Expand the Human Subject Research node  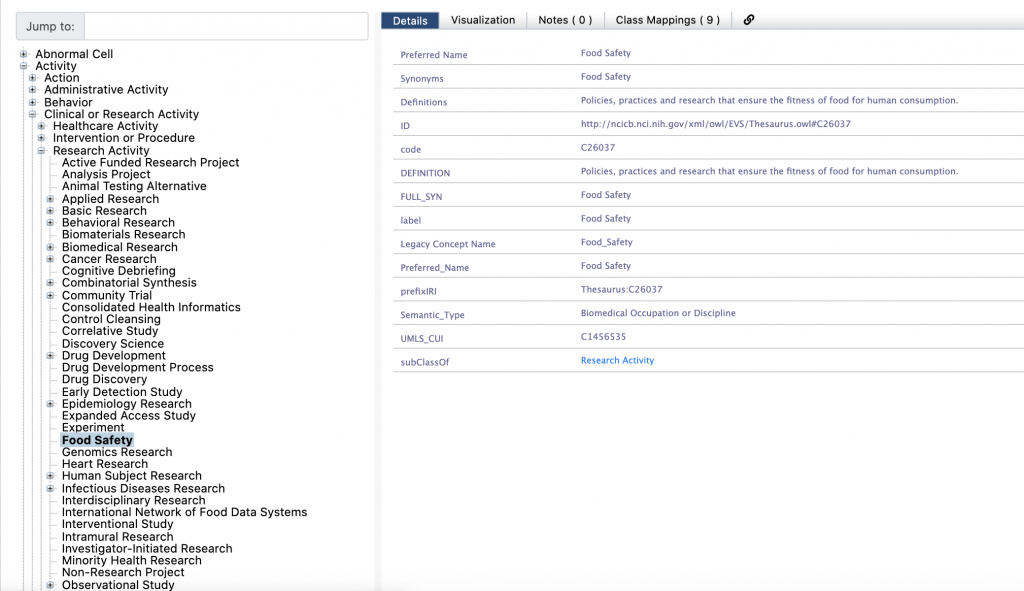coord(50,475)
